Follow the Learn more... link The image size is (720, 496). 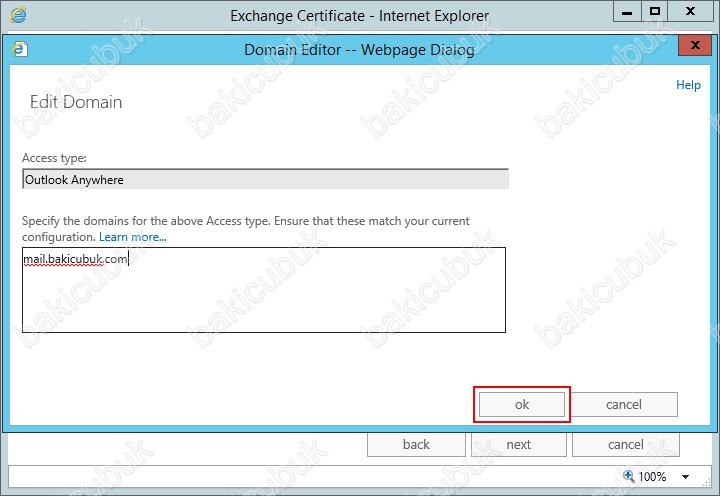pos(133,237)
